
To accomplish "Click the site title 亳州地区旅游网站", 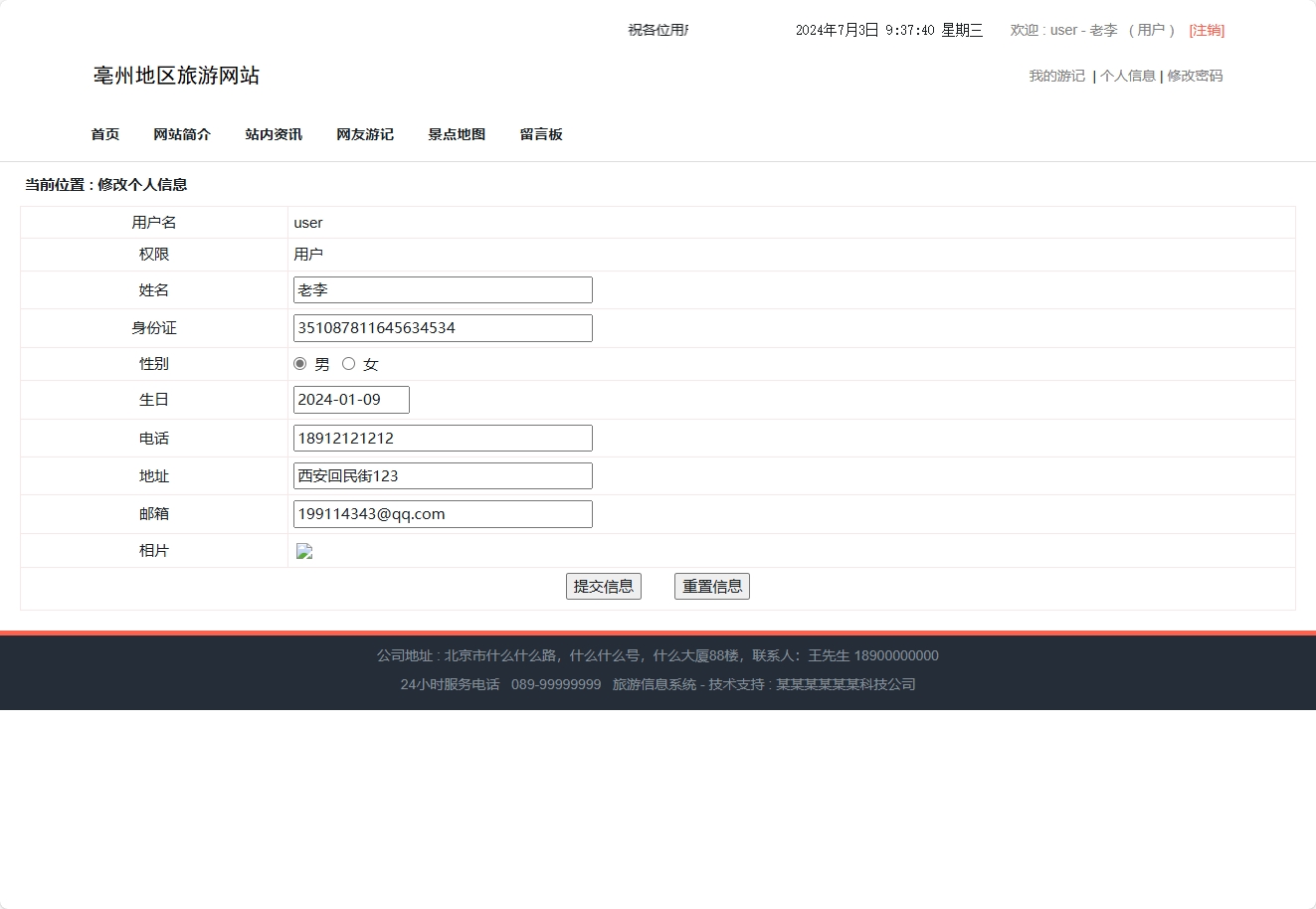I will pyautogui.click(x=175, y=76).
